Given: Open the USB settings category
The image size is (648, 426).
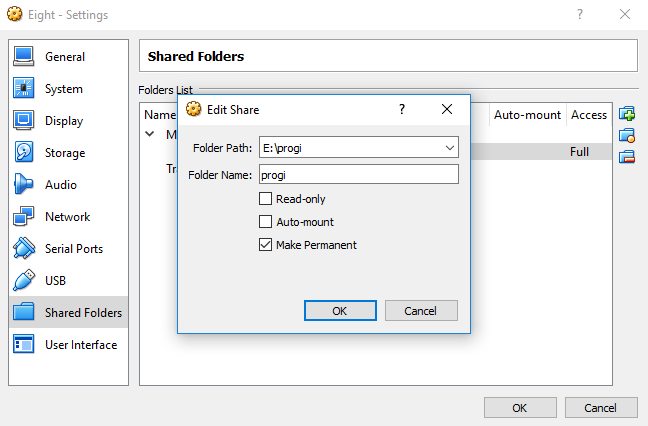Looking at the screenshot, I should point(68,281).
